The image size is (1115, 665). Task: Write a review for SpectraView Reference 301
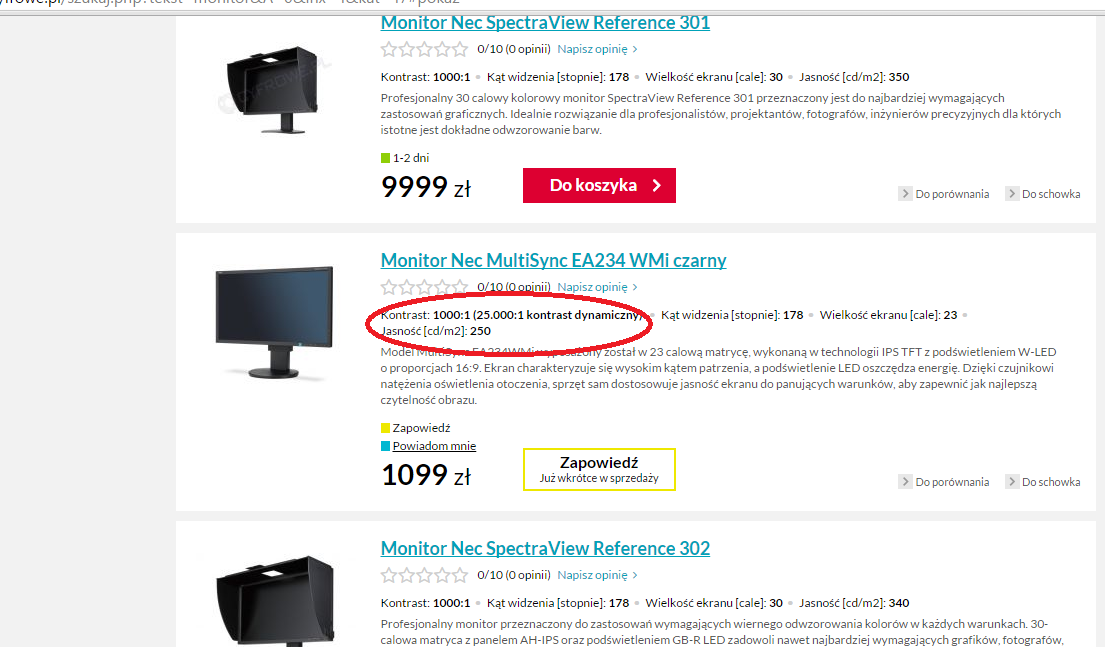coord(597,49)
